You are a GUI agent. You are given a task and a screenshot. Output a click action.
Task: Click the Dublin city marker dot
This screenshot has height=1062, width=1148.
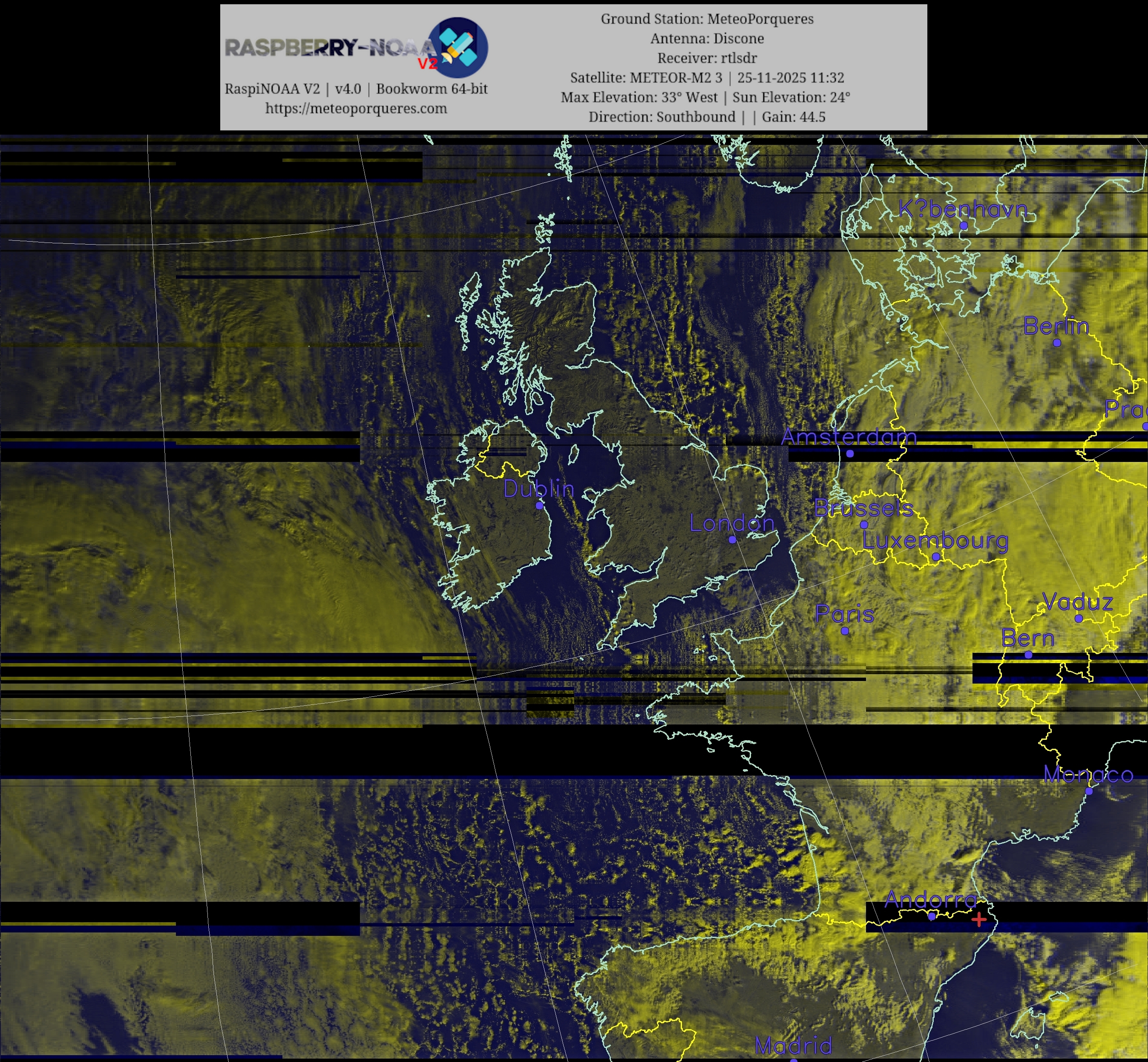point(539,506)
